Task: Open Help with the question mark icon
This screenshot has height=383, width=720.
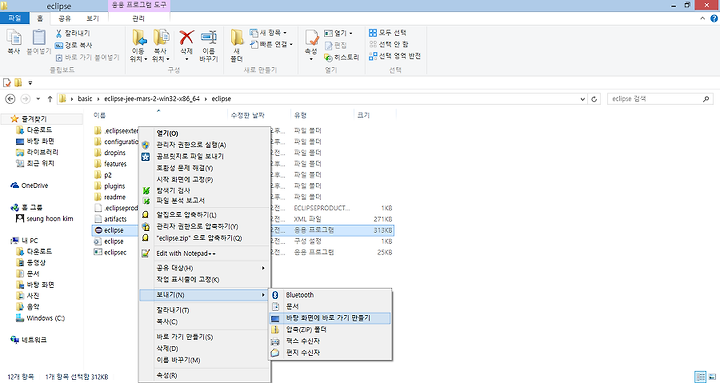Action: coord(714,18)
